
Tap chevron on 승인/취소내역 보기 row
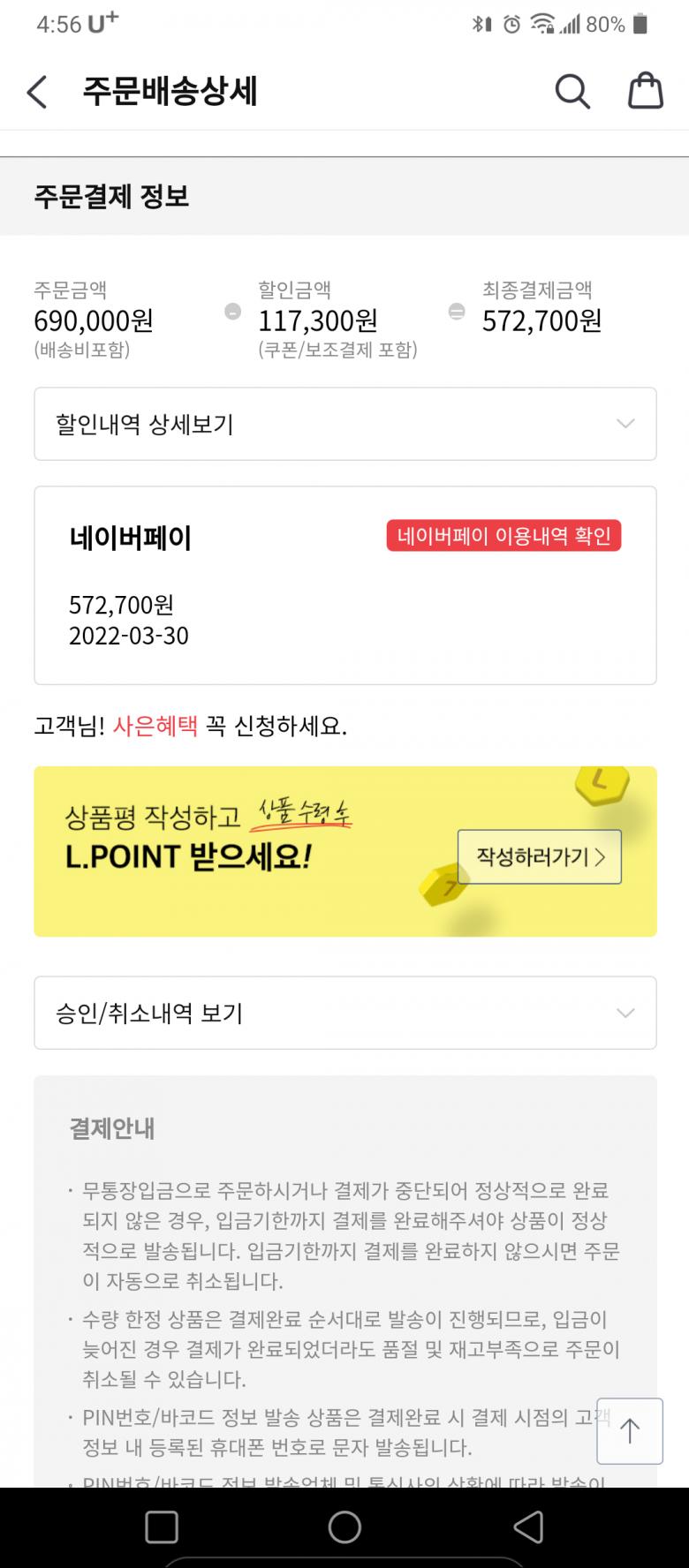pos(625,1013)
